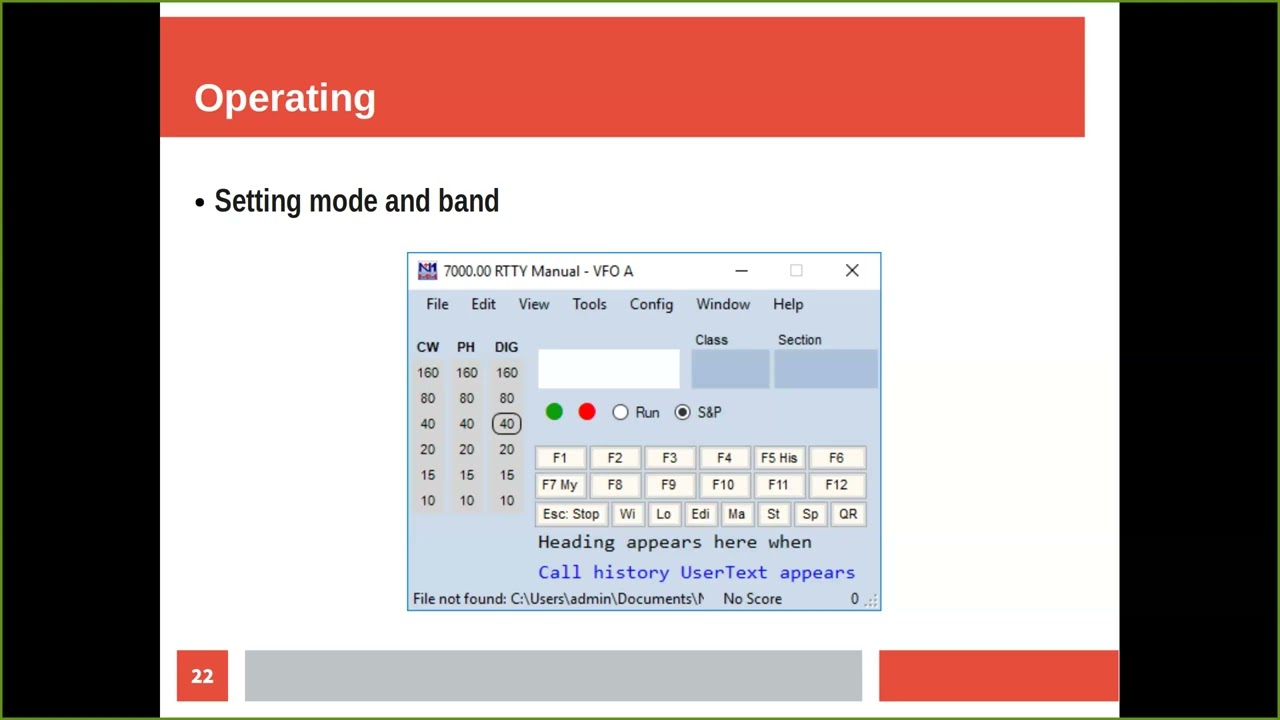The width and height of the screenshot is (1280, 720).
Task: Click the F1 function key button
Action: [560, 458]
